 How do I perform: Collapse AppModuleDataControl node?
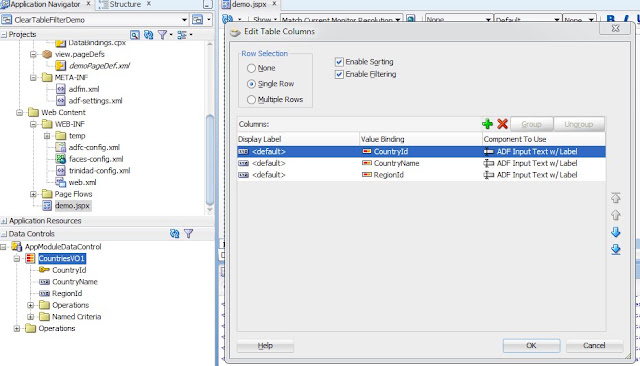[x=3, y=247]
